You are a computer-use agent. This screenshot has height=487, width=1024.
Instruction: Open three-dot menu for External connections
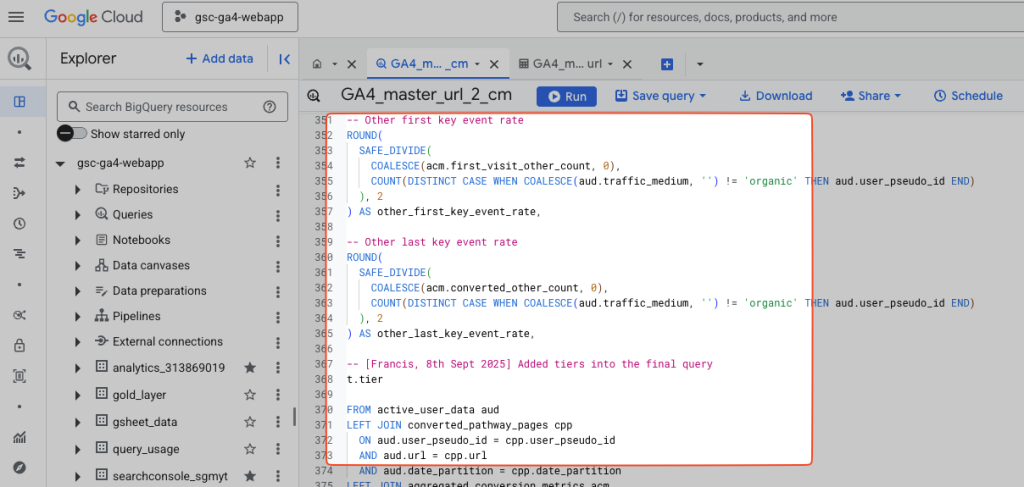[x=278, y=343]
